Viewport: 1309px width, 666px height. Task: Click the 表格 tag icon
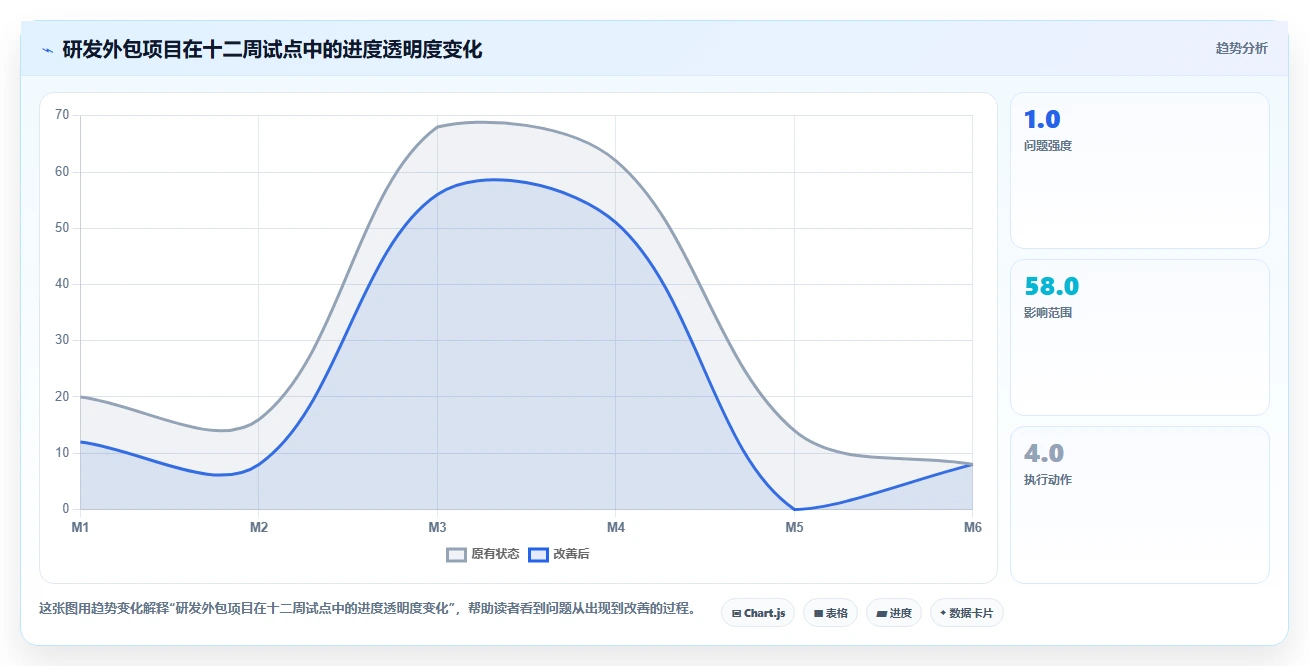(818, 613)
